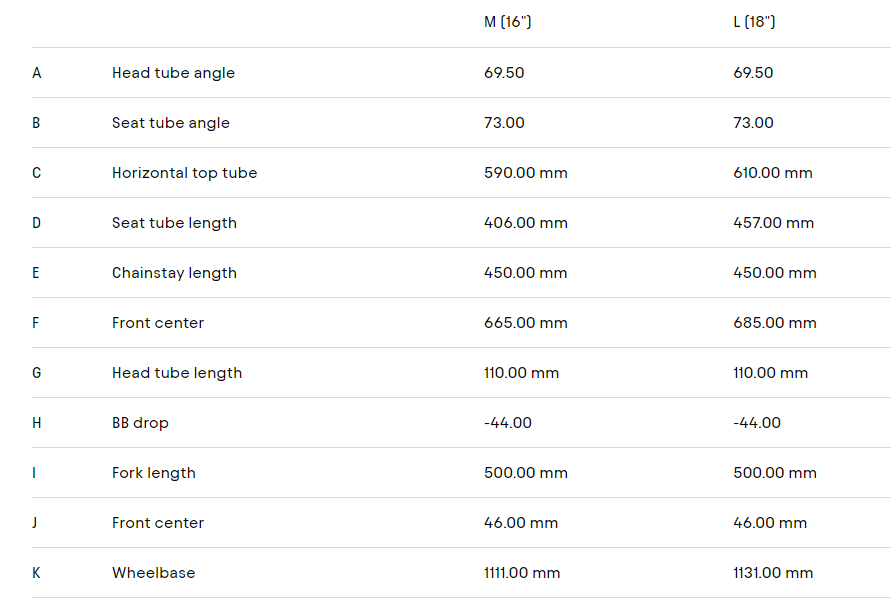Screen dimensions: 891x609
Task: Select the Horizontal top tube label
Action: coord(184,173)
